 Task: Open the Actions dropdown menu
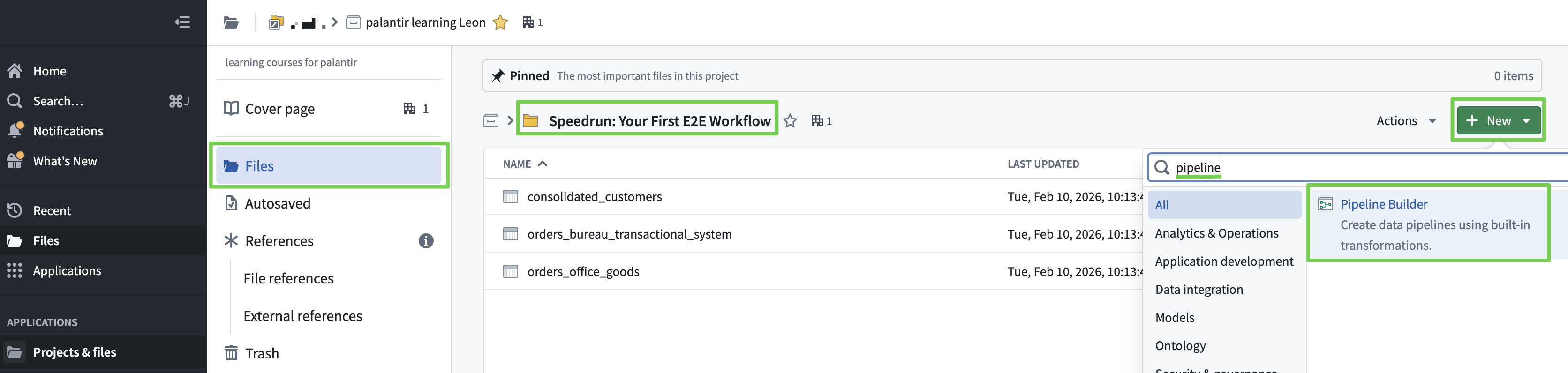1405,121
